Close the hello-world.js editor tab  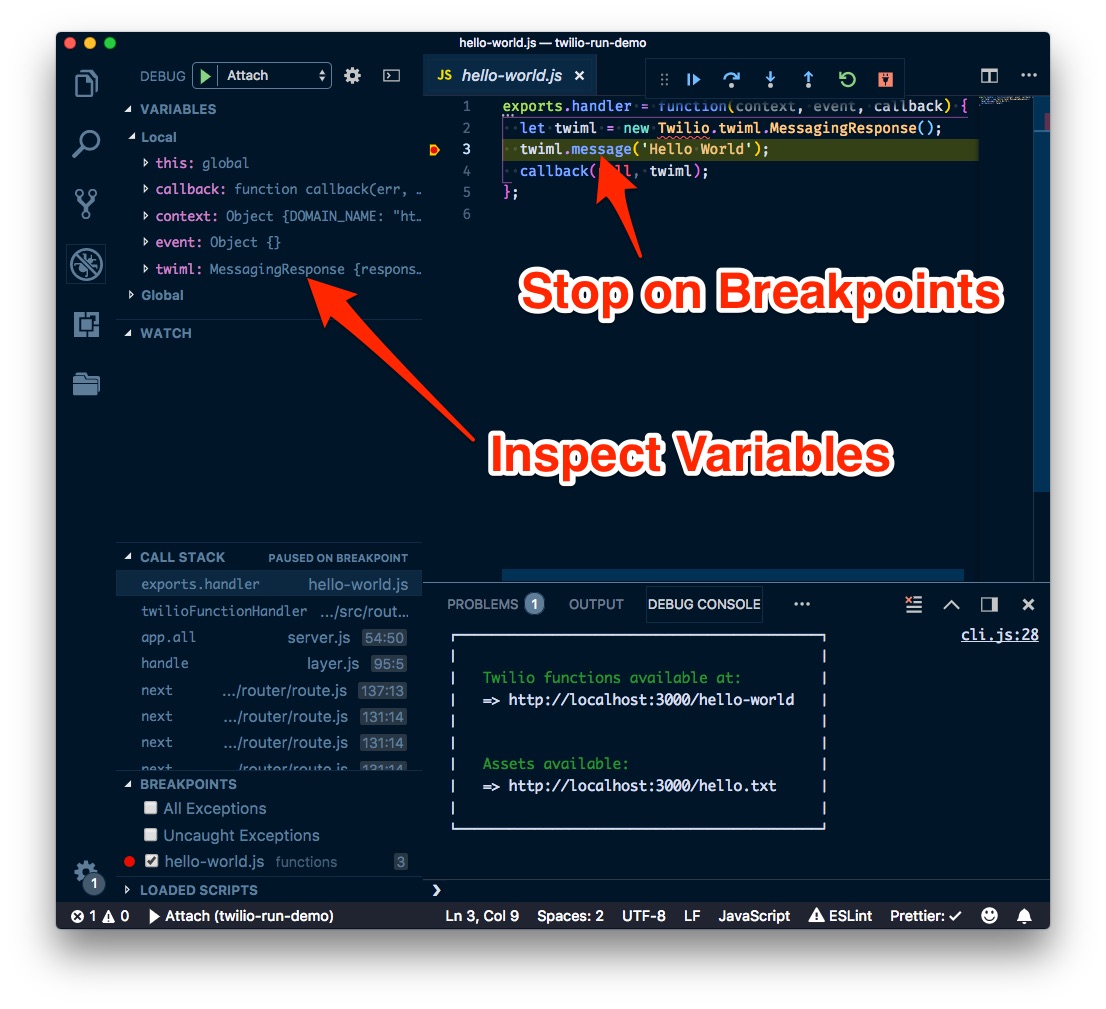tap(579, 75)
